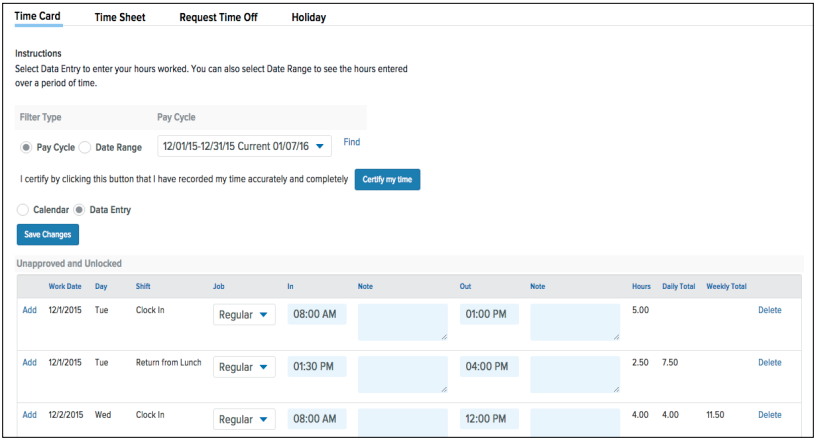Open the Time Card tab
The height and width of the screenshot is (443, 819).
(38, 17)
